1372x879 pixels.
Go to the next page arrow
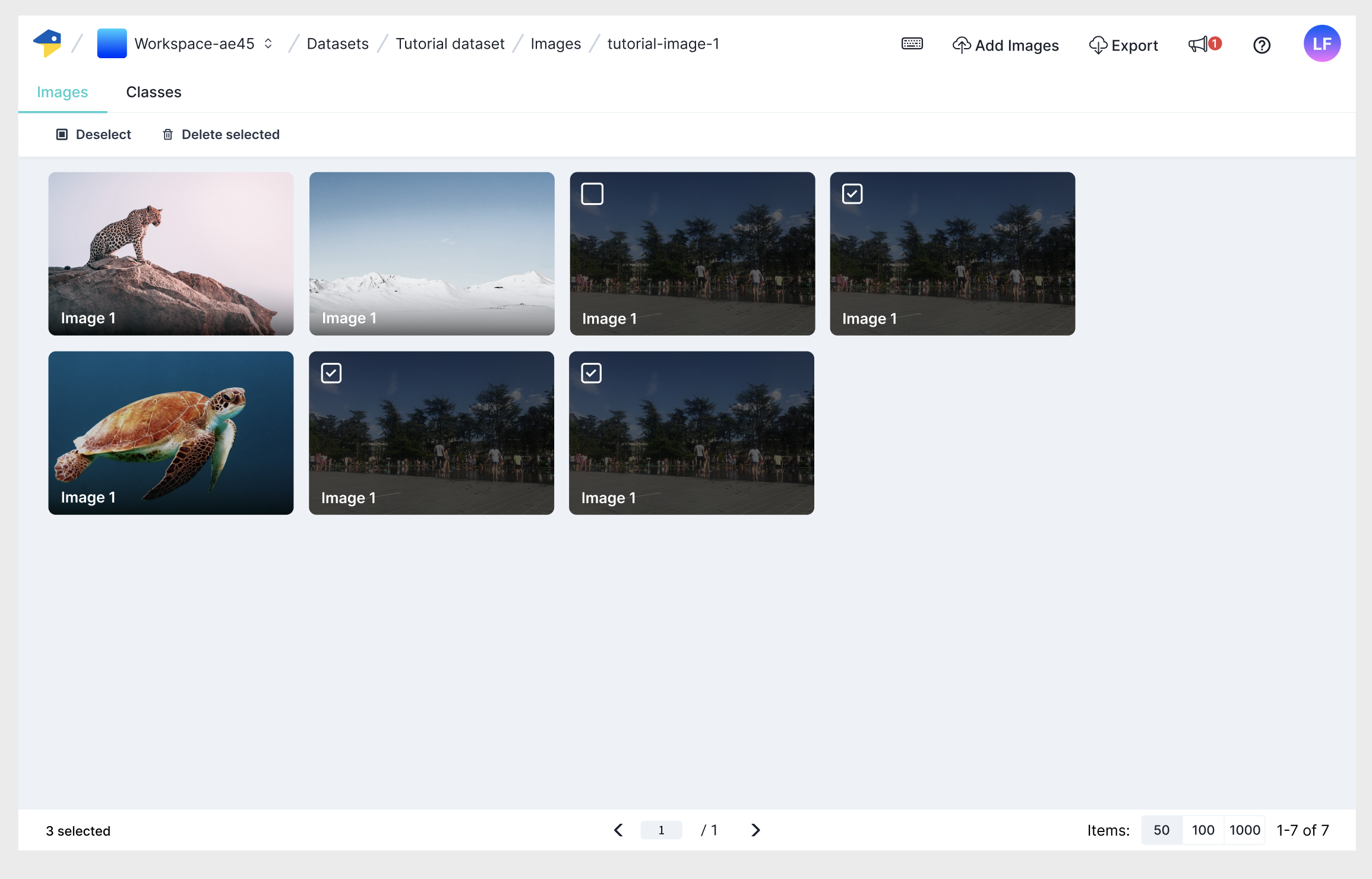(x=755, y=830)
